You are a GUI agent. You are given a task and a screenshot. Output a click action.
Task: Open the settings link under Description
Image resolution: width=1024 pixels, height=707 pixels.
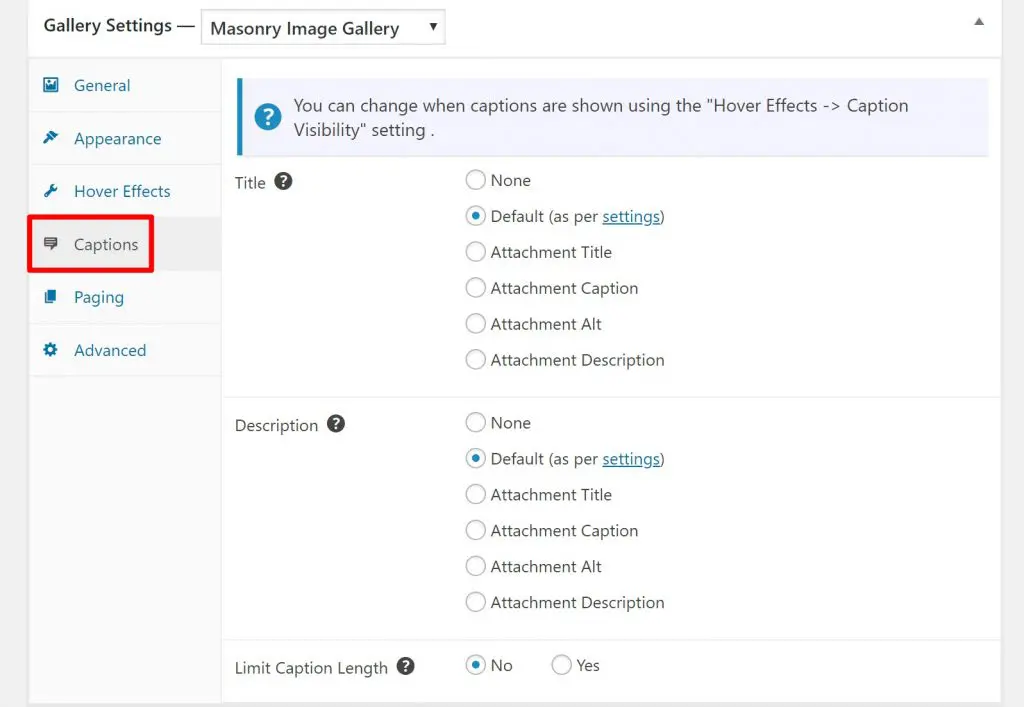pos(630,459)
